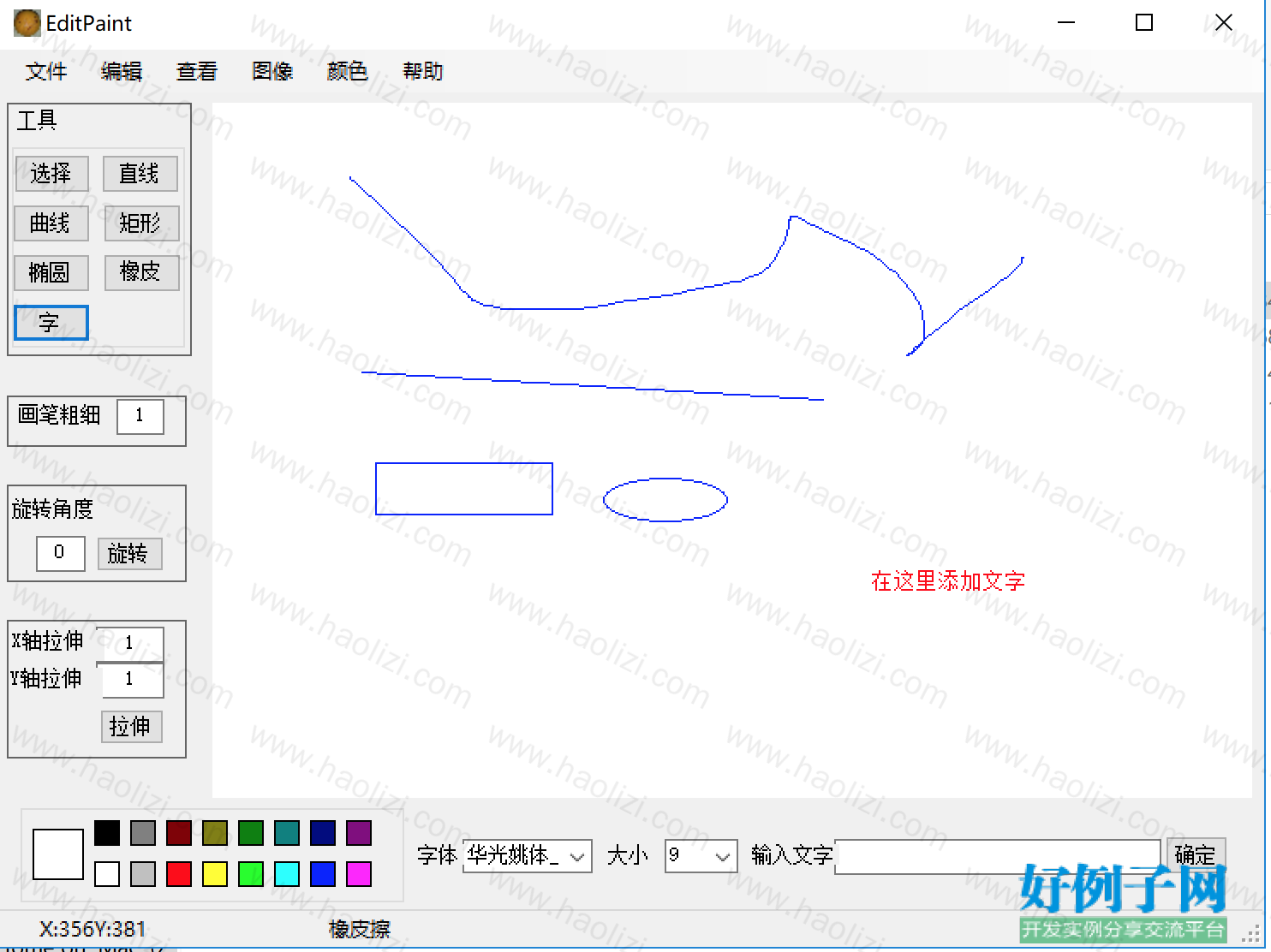Image resolution: width=1271 pixels, height=952 pixels.
Task: Pick the teal color swatch
Action: tap(287, 833)
